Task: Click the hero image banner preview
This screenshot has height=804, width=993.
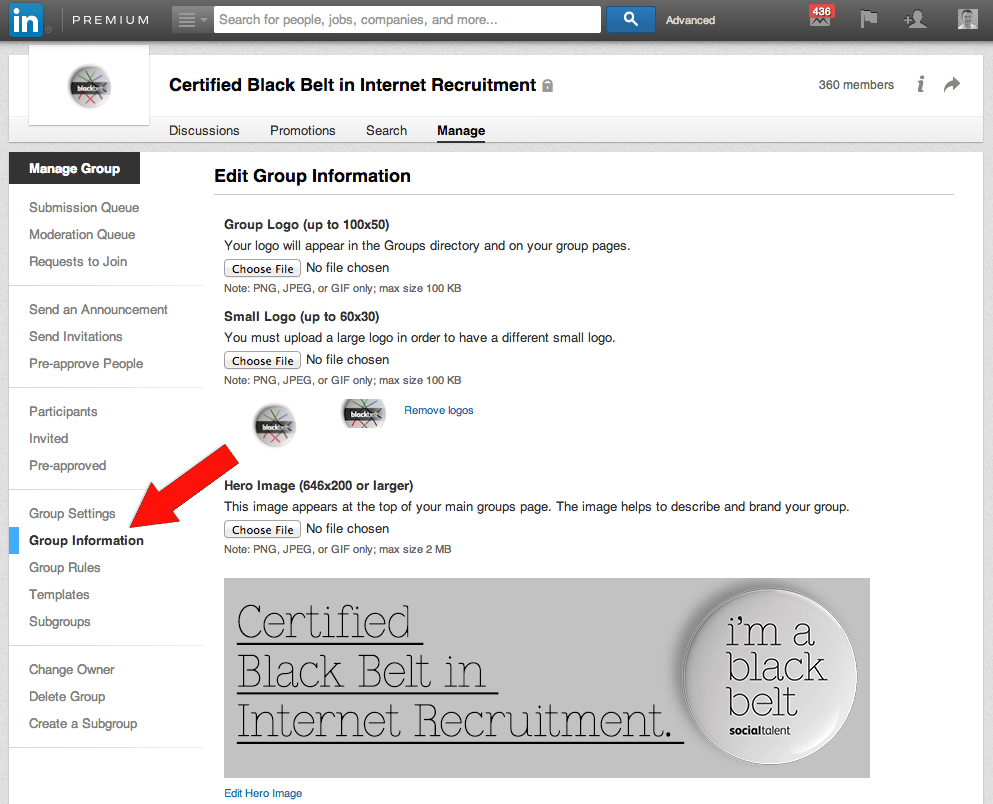Action: click(547, 678)
